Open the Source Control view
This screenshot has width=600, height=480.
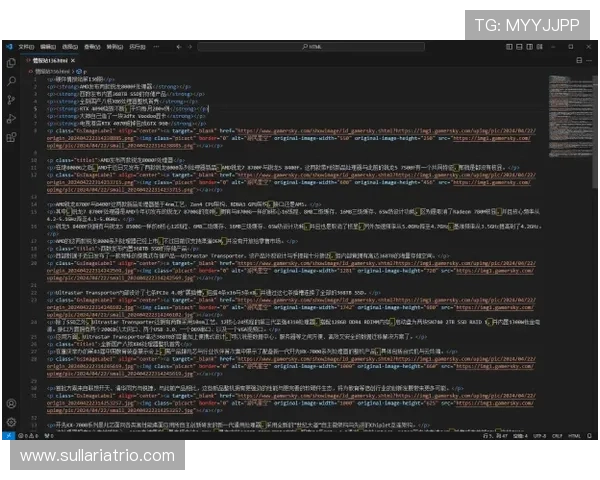11,101
